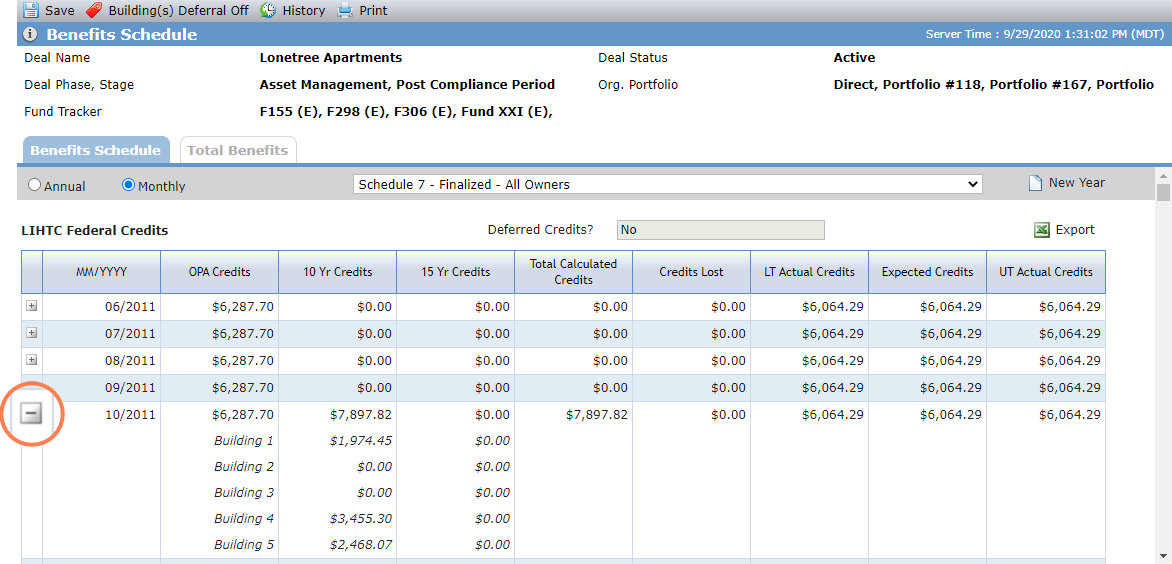Click the $3,455.30 Building 4 value
Viewport: 1172px width, 564px height.
point(361,518)
